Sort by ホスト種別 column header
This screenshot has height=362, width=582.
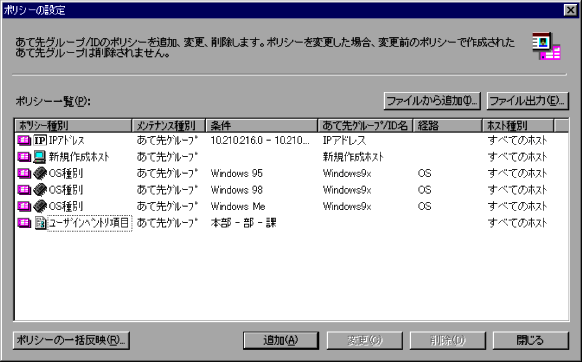pos(518,126)
